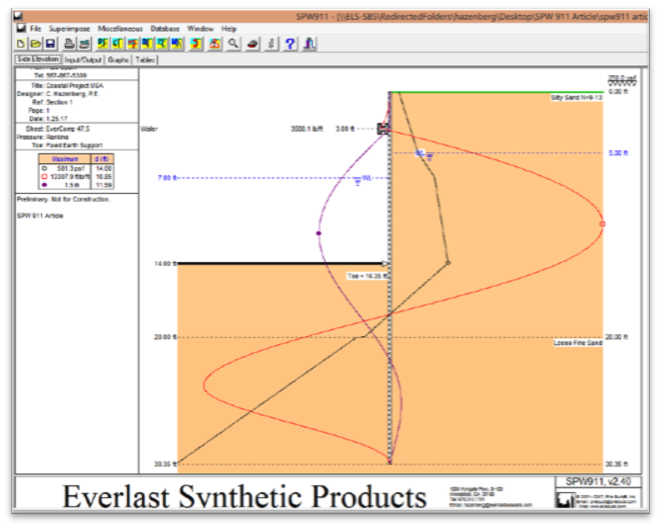Click the 'SPW 911 Article' note text
The height and width of the screenshot is (528, 661).
click(x=40, y=216)
